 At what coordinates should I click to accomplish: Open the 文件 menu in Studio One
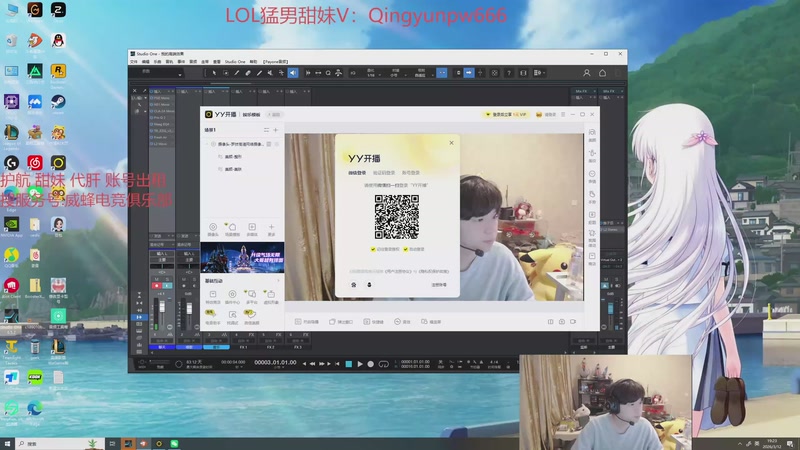click(134, 62)
